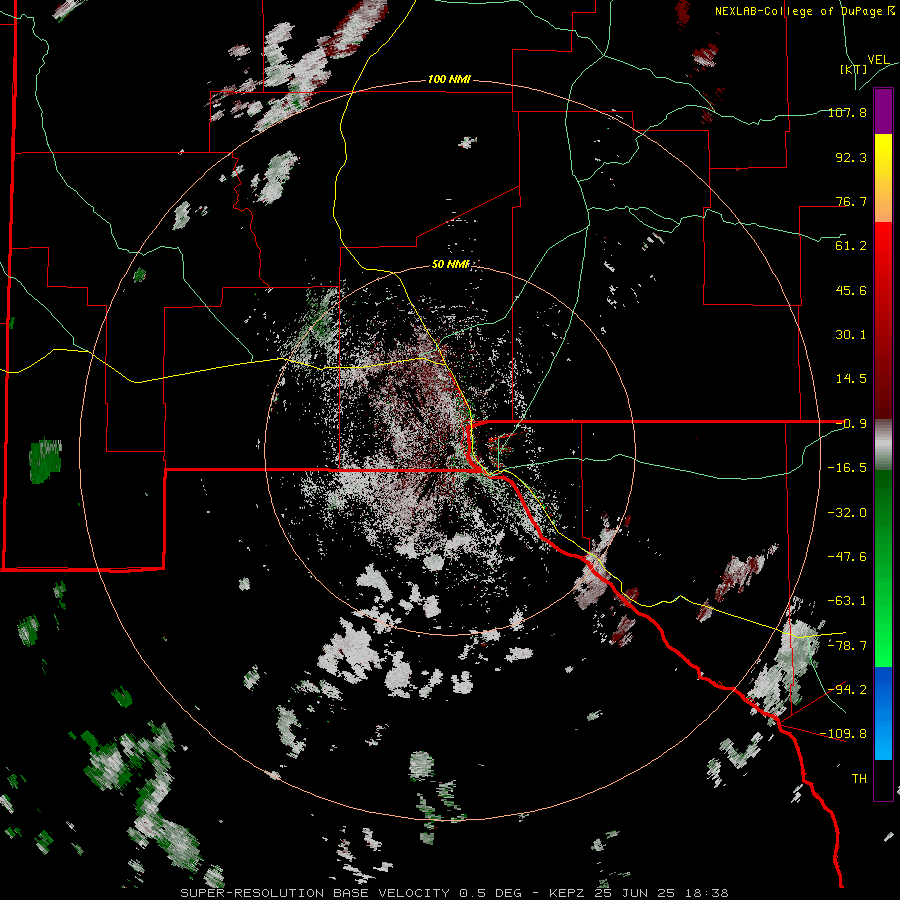Click the -94.2 velocity scale value
The height and width of the screenshot is (900, 900).
(847, 690)
